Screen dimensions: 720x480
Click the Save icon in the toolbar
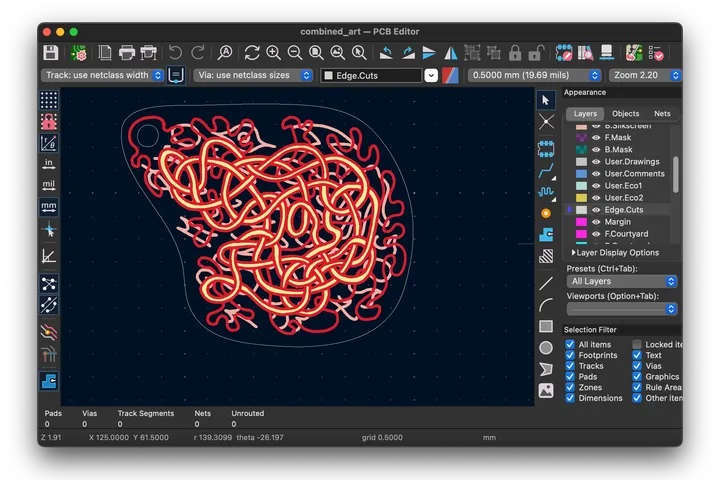50,52
